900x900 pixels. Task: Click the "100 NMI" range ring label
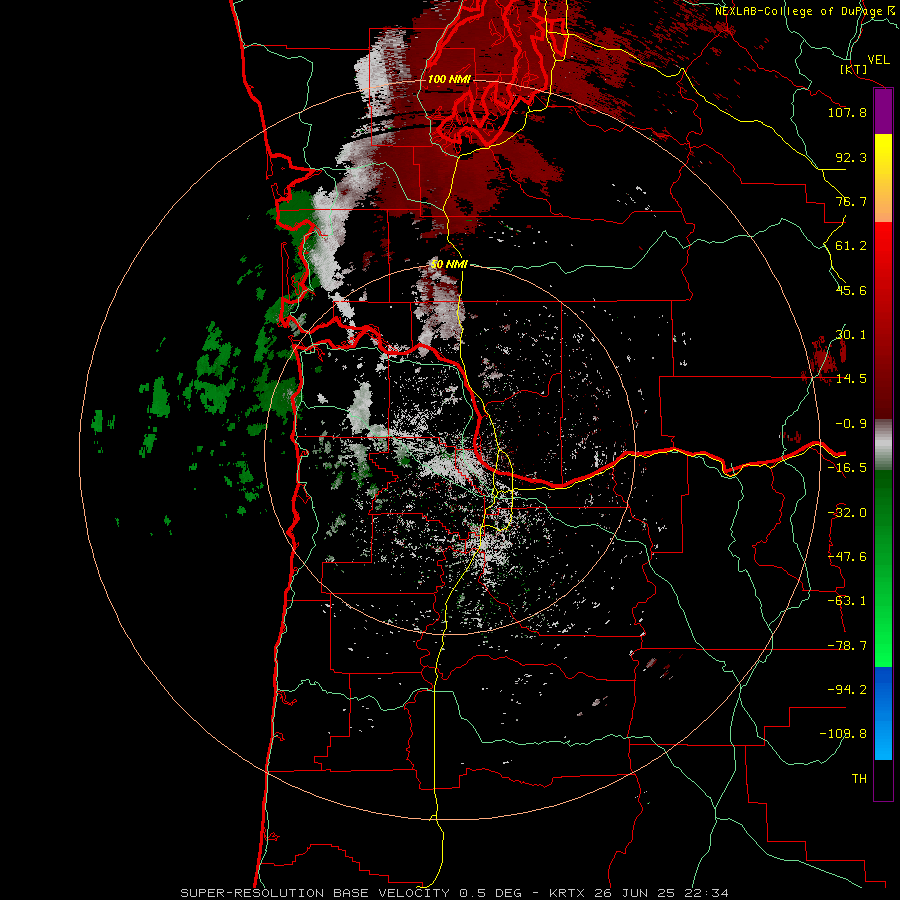point(448,79)
